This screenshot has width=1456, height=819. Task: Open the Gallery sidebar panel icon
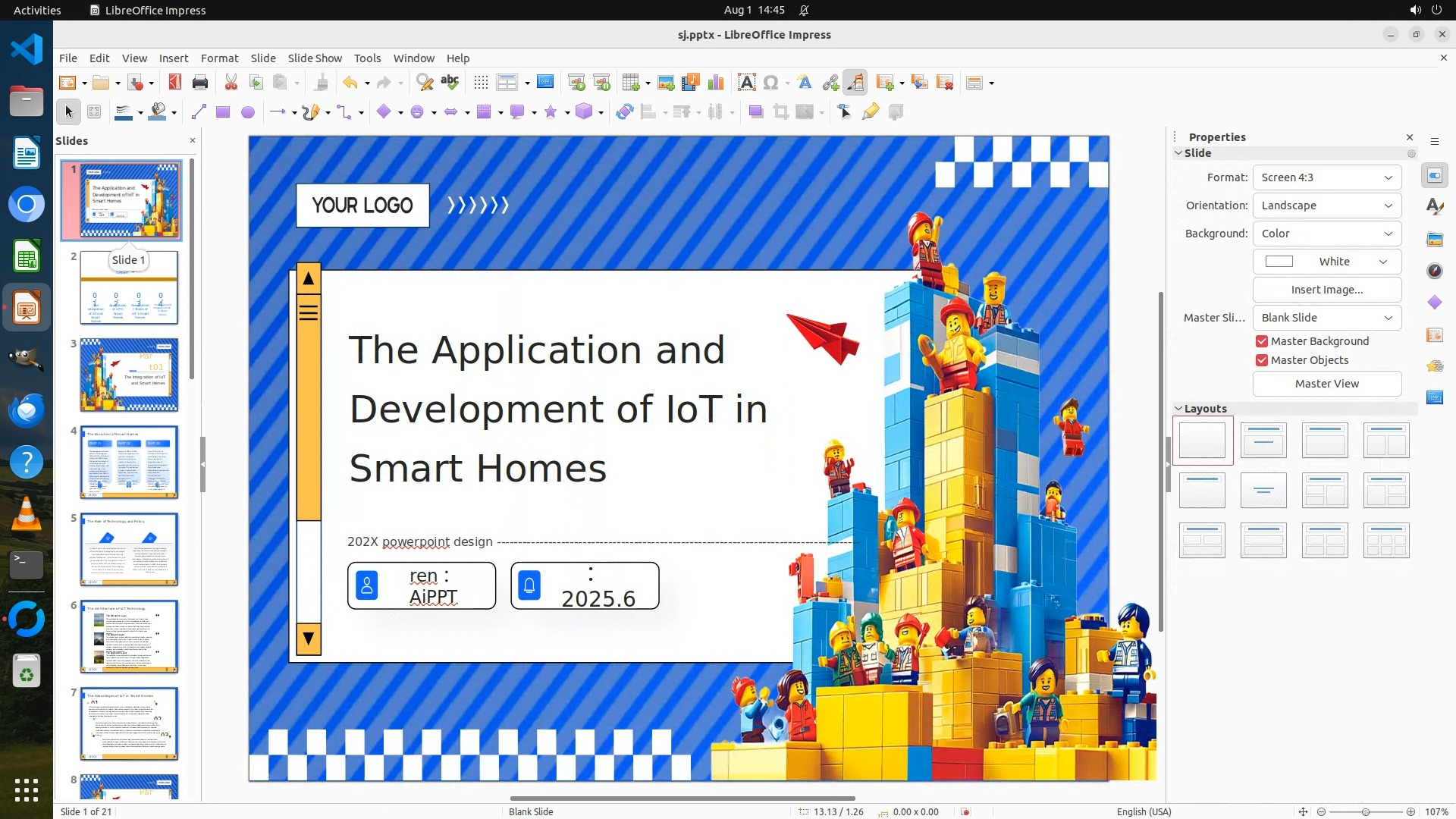point(1435,240)
